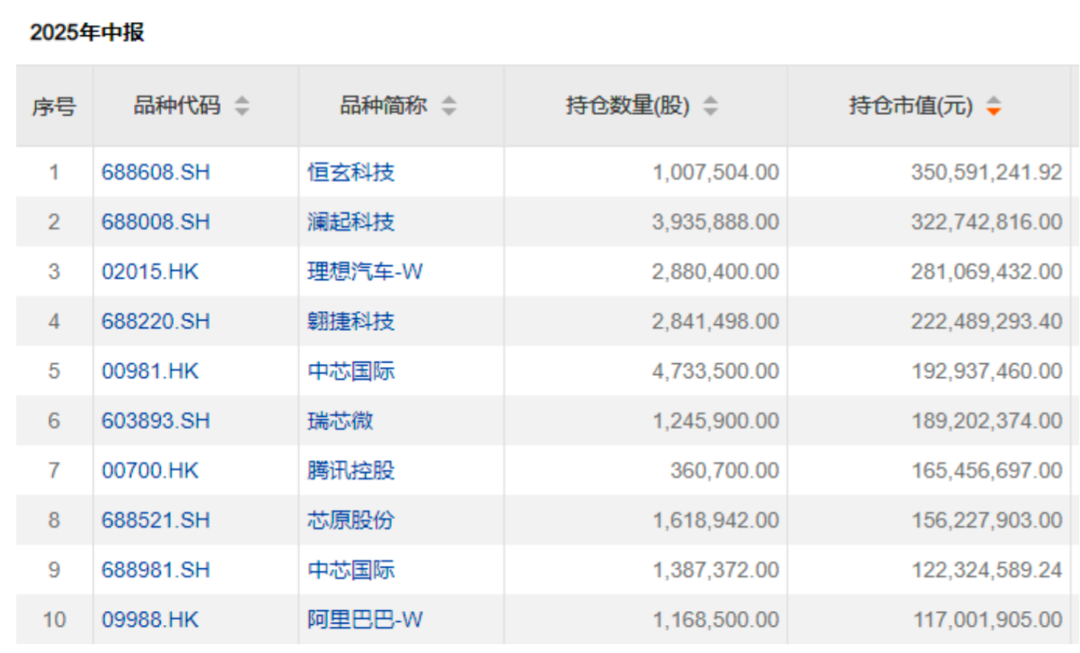
Task: Select market value 322,742,816.00
Action: (987, 222)
